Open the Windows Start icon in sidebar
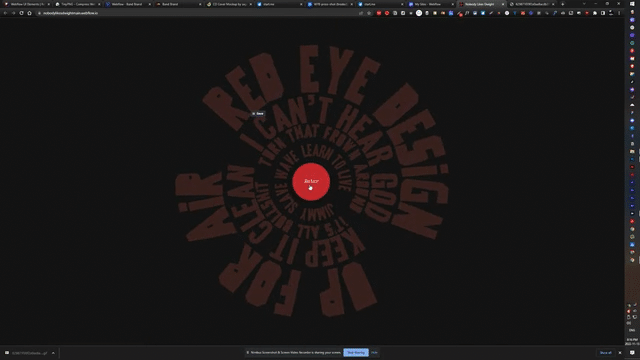640x360 pixels. 632,4
